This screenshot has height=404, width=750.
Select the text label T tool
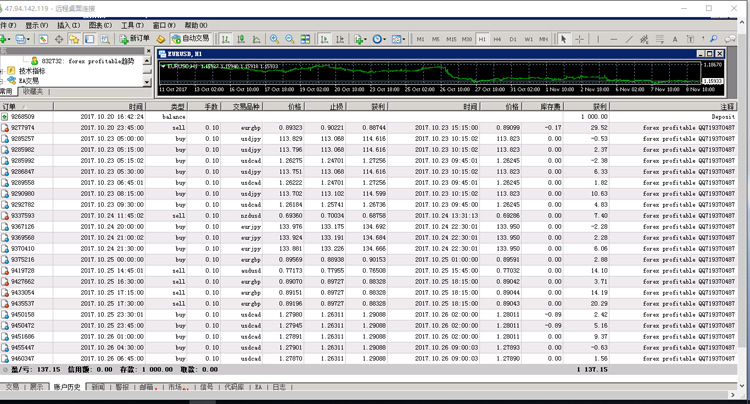pos(690,39)
